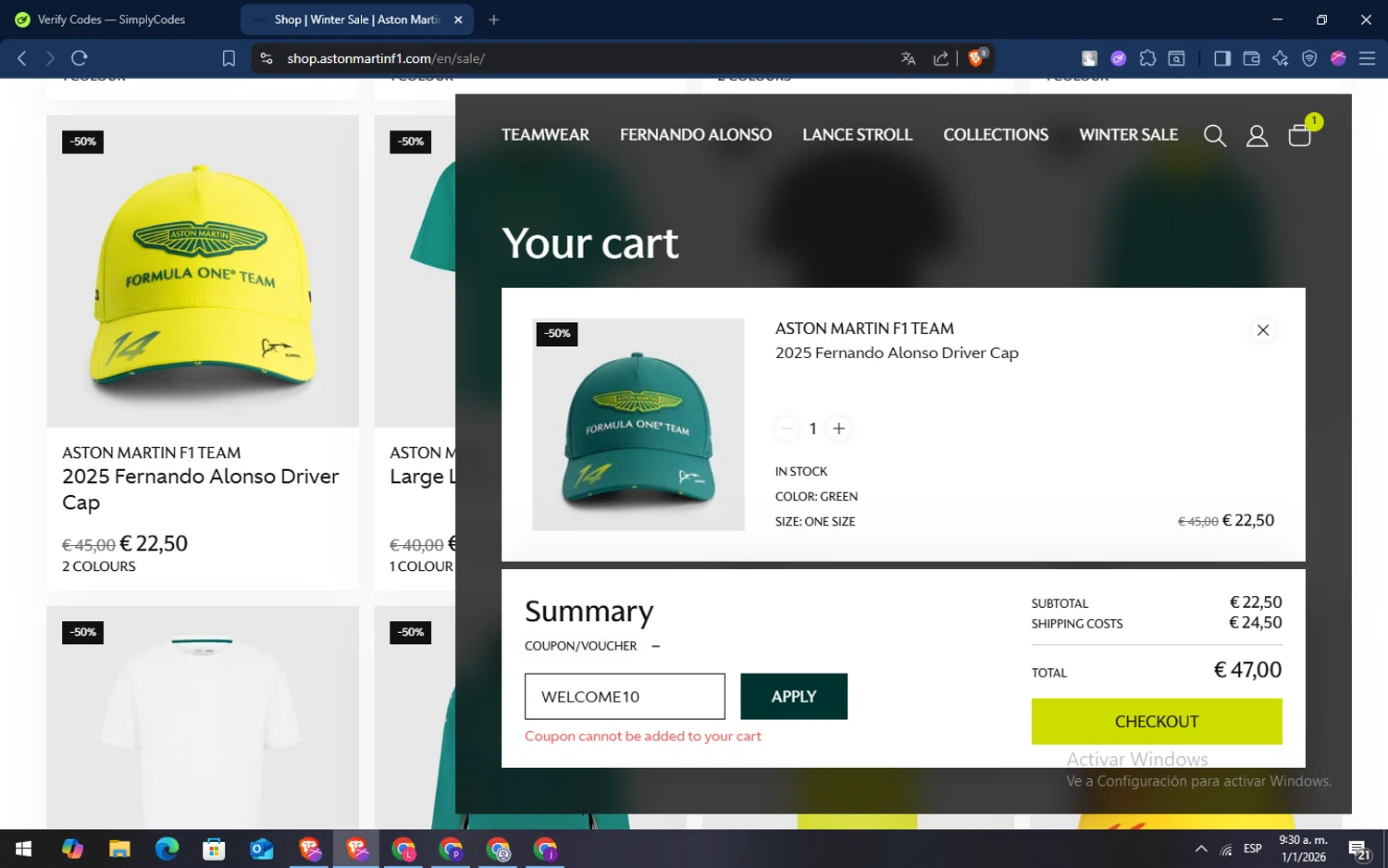Open Microsoft Store from the taskbar
The height and width of the screenshot is (868, 1388).
pyautogui.click(x=214, y=849)
